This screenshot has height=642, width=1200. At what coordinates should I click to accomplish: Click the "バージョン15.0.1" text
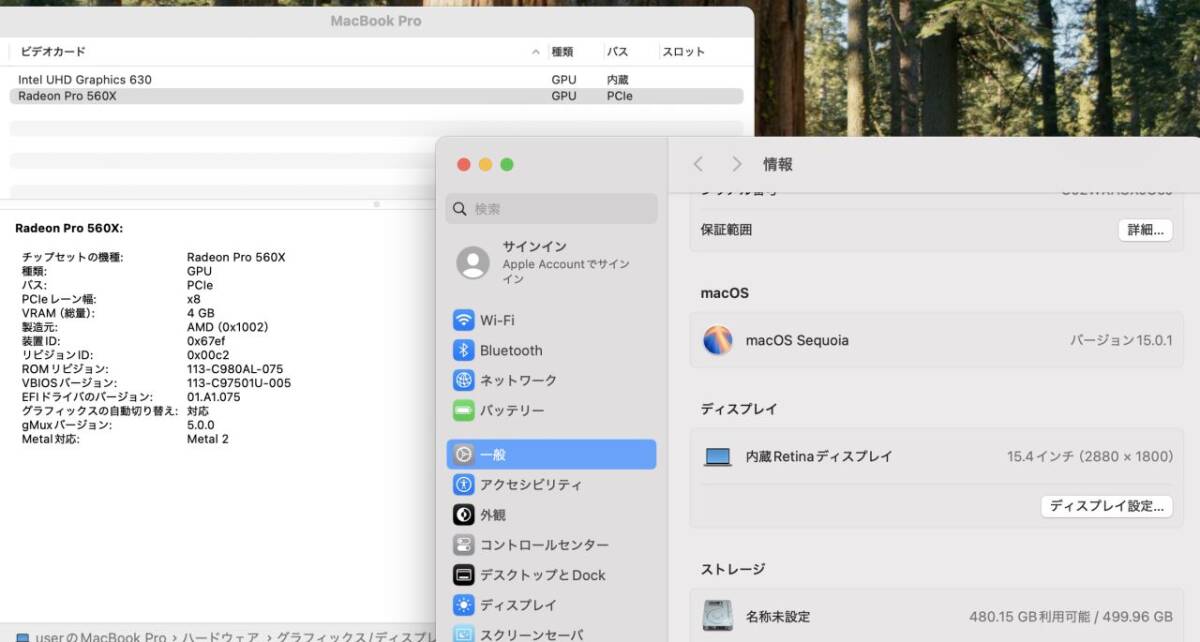pos(1121,340)
